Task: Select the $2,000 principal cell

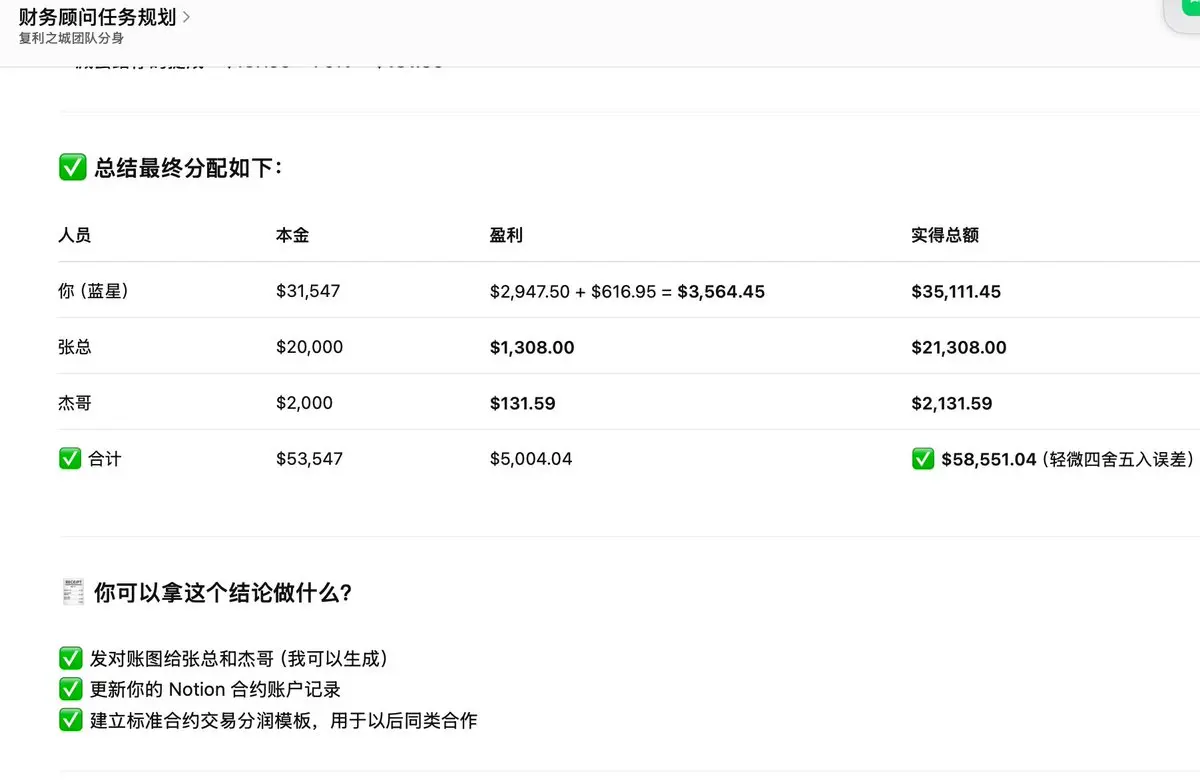Action: pyautogui.click(x=304, y=404)
